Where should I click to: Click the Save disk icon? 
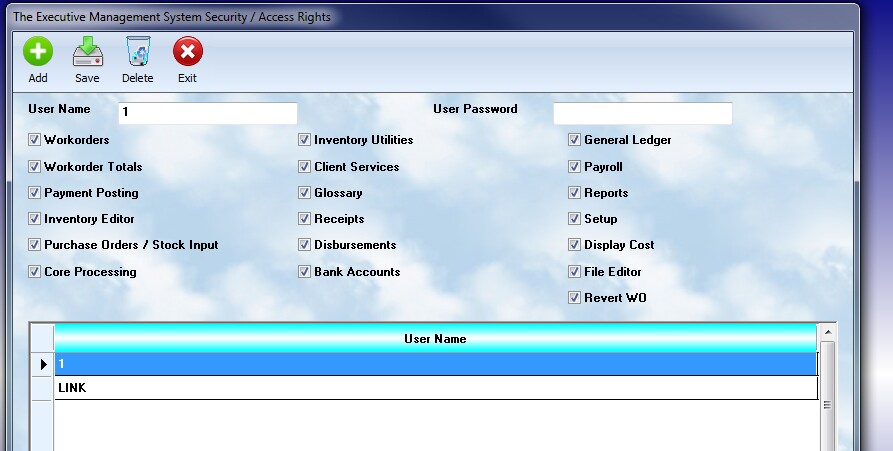point(87,52)
